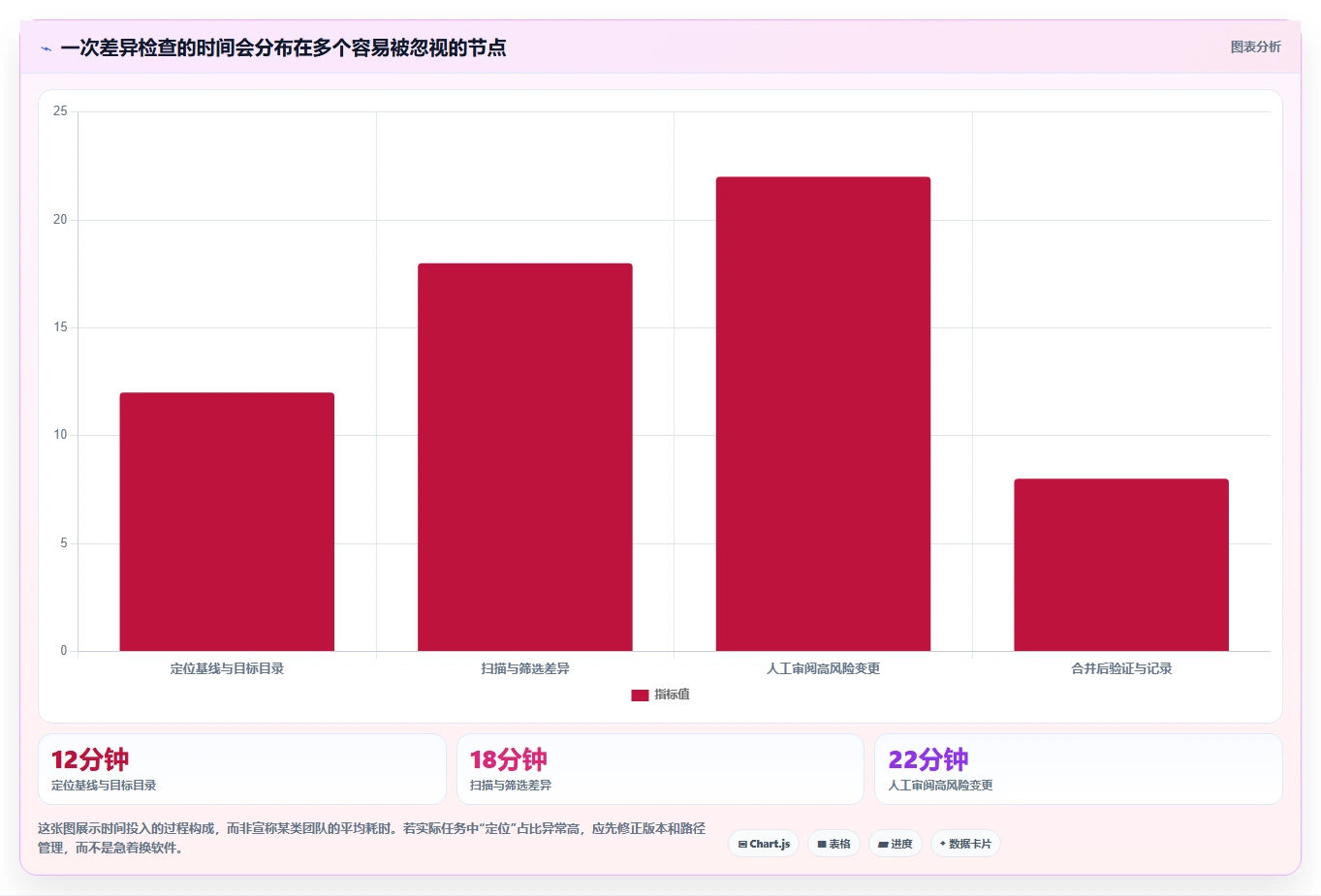The image size is (1321, 896).
Task: Click the Chart.js tag
Action: pyautogui.click(x=764, y=844)
